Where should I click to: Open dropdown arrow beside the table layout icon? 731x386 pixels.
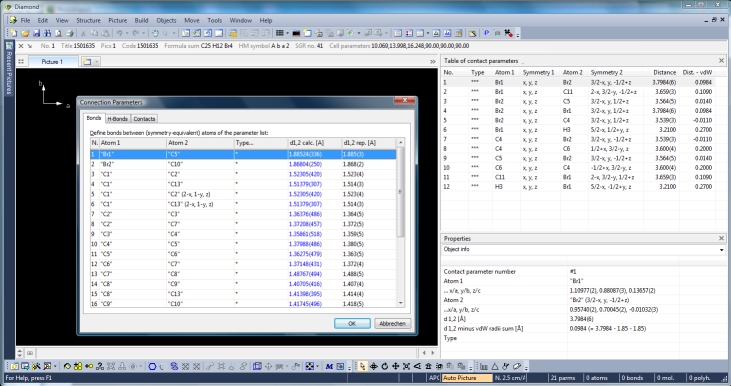[x=288, y=33]
